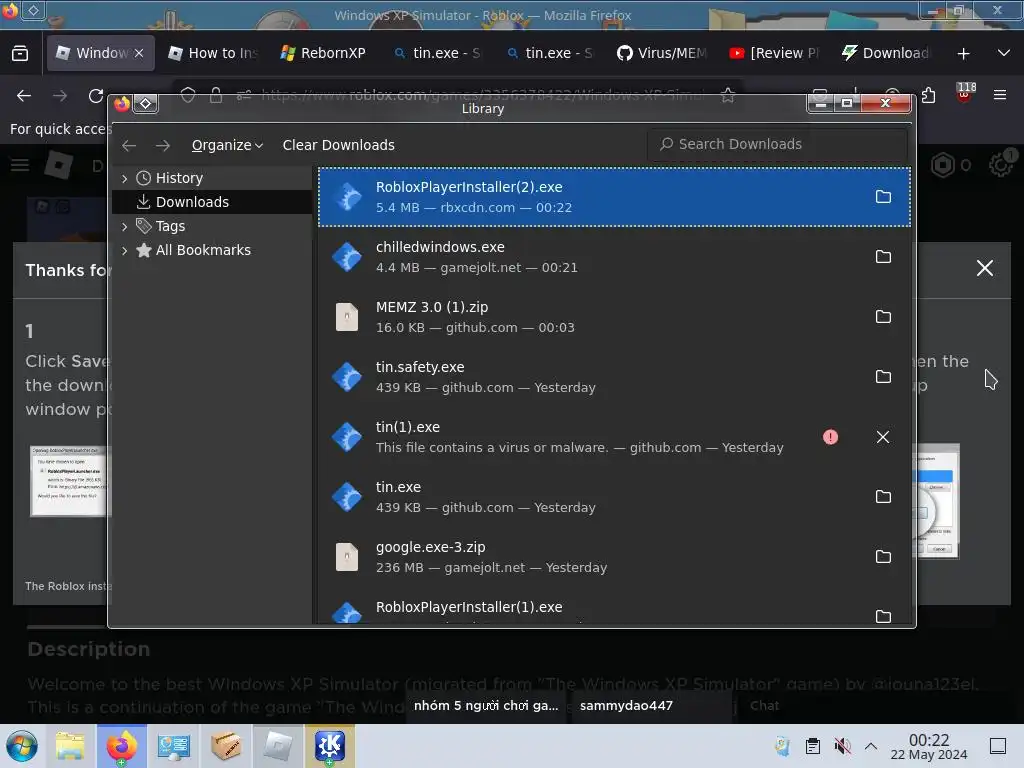The height and width of the screenshot is (768, 1024).
Task: Open Firefox extensions puzzle icon
Action: tap(928, 96)
